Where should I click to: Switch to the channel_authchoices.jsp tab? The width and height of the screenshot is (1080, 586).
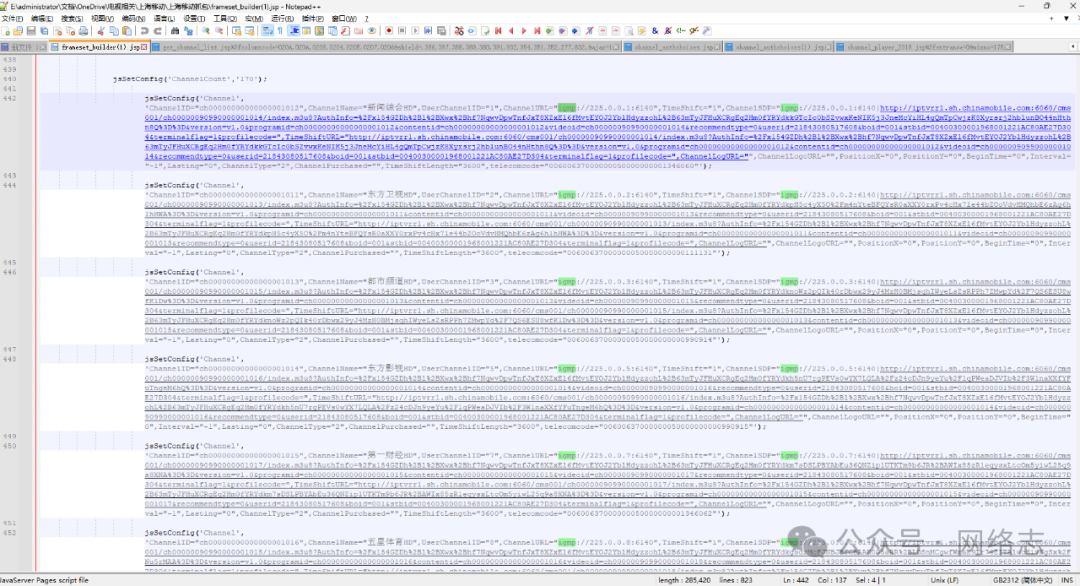pyautogui.click(x=673, y=47)
